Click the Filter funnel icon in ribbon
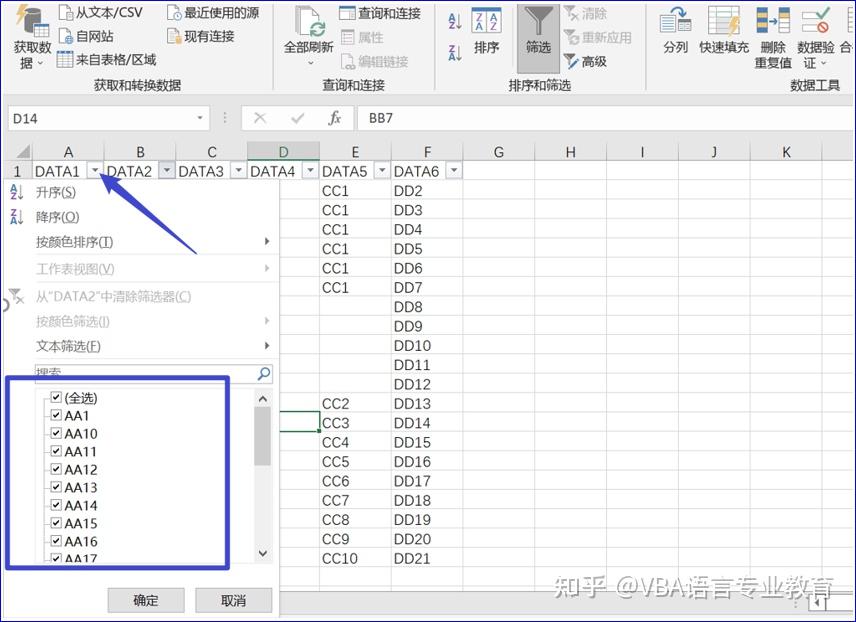This screenshot has width=856, height=622. [x=538, y=22]
